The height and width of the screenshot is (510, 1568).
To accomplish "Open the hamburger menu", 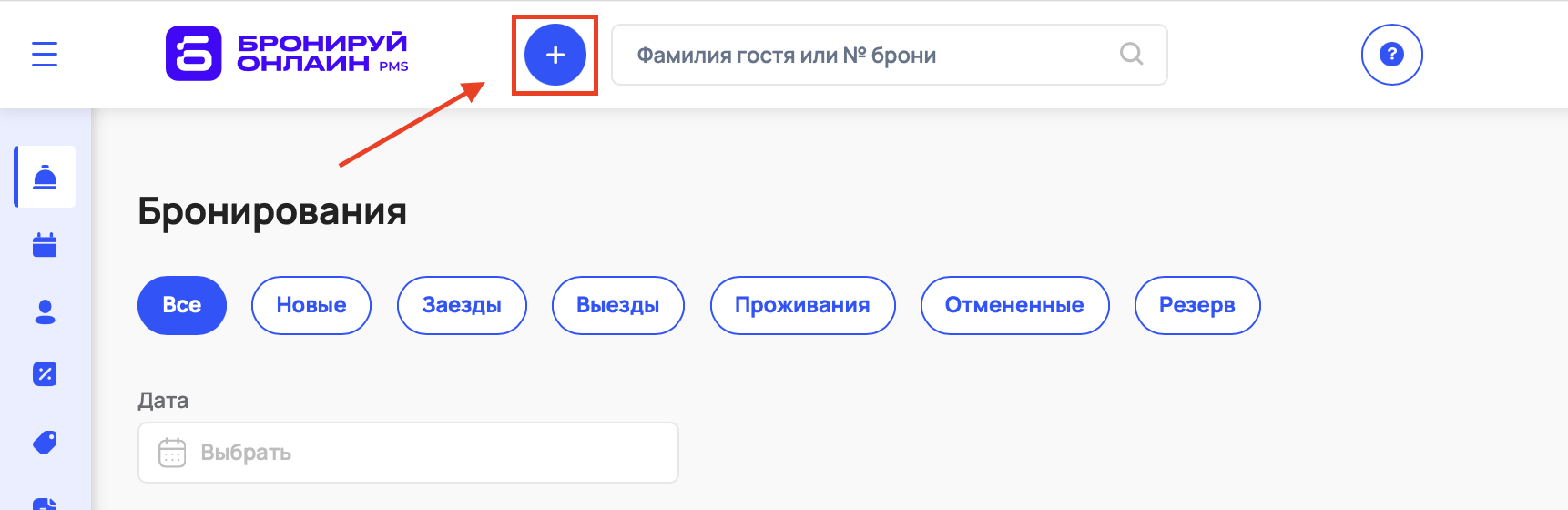I will click(45, 55).
